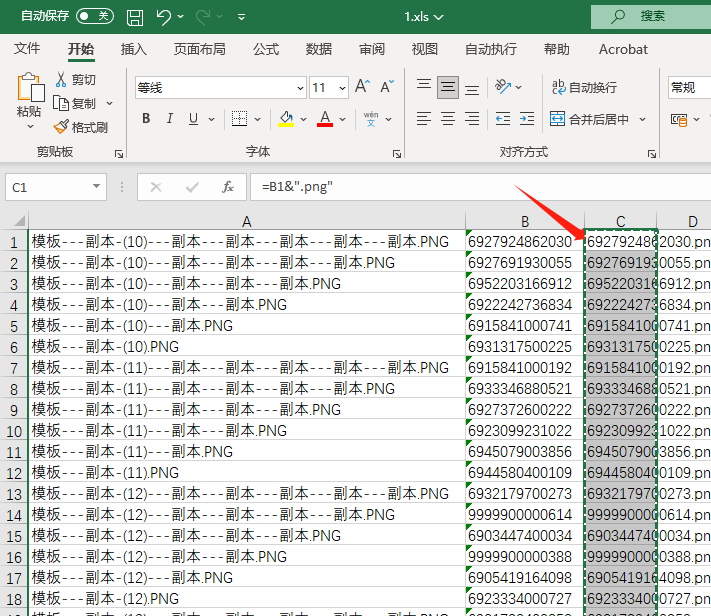
Task: Open the 文件 tab
Action: tap(27, 49)
